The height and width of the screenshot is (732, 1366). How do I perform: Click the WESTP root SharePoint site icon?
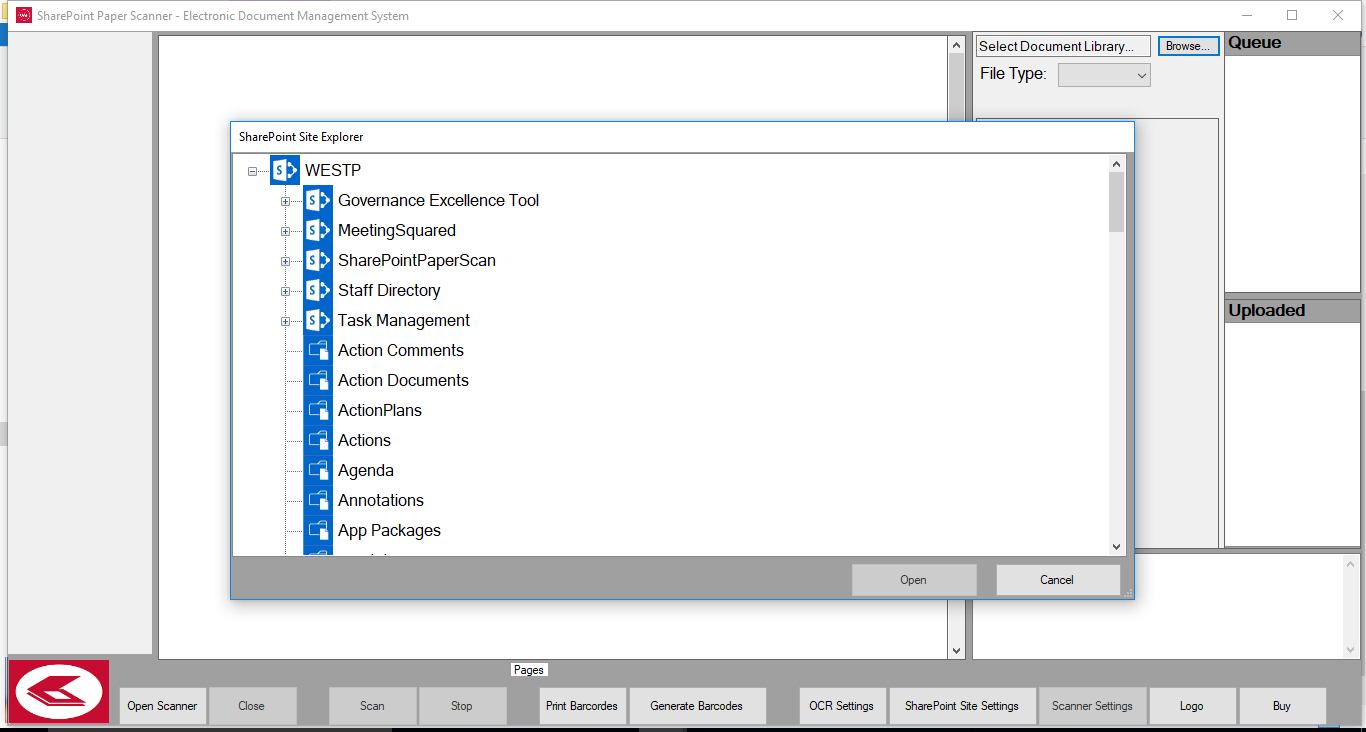[285, 170]
